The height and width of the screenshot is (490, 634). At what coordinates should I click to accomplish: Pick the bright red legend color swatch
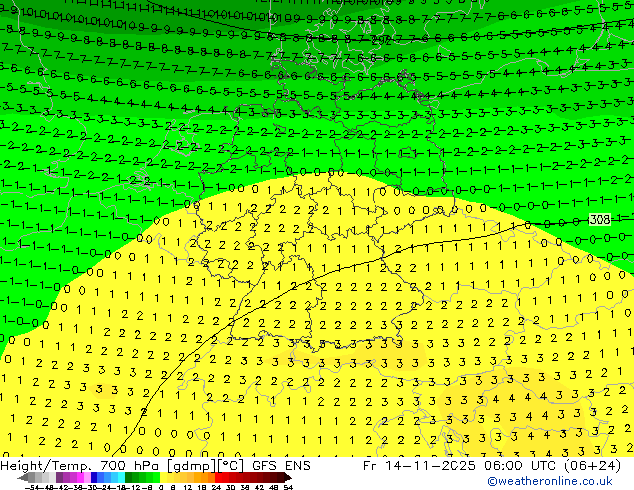[x=218, y=477]
